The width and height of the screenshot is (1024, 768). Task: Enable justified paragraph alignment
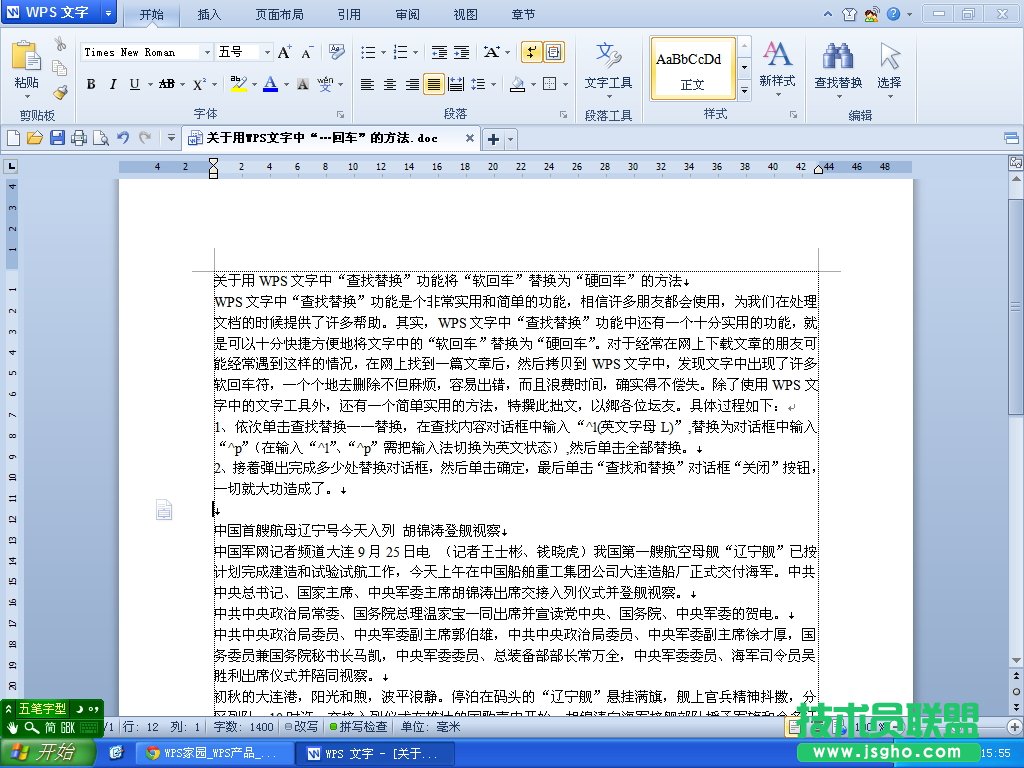(433, 85)
